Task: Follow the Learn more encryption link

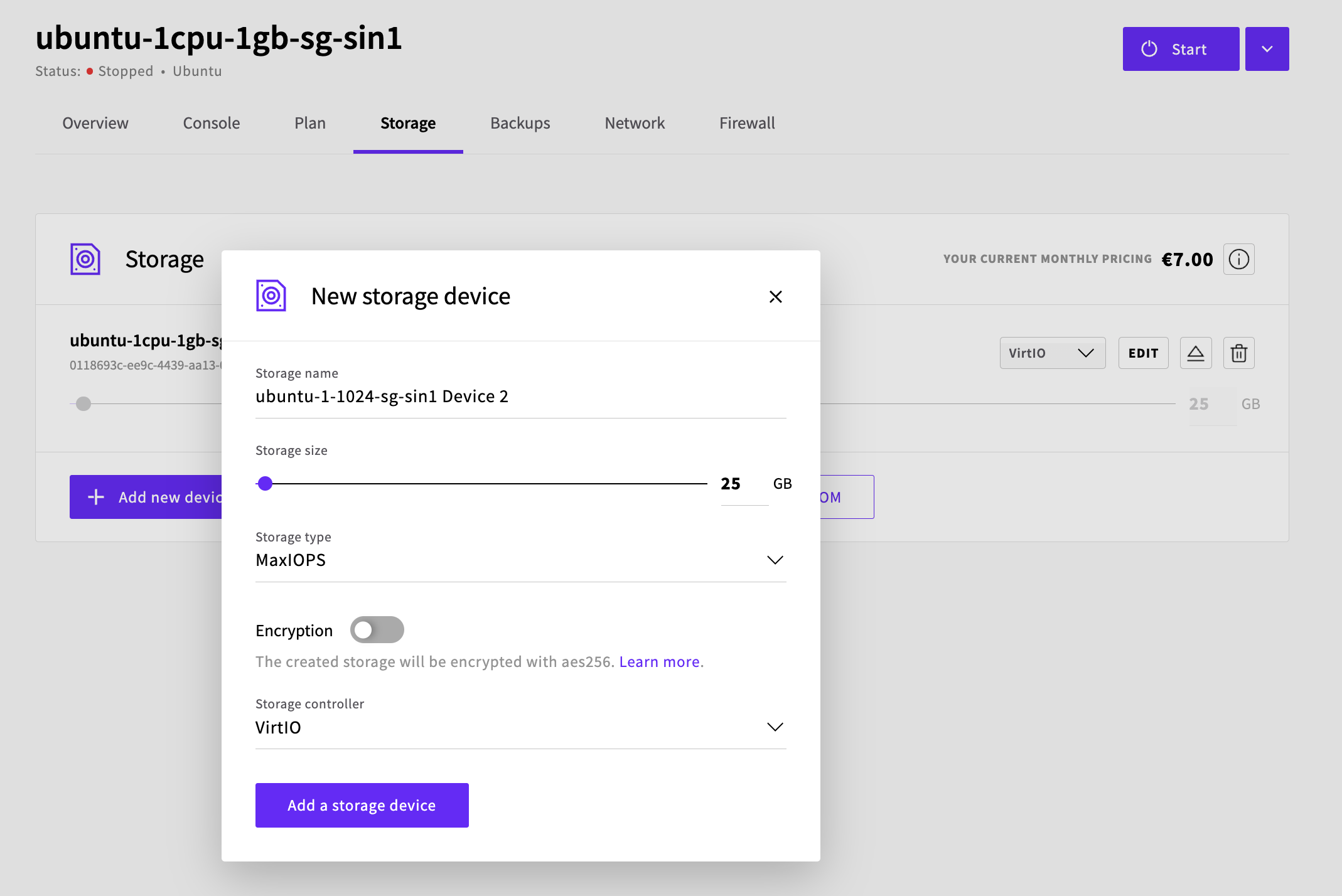Action: pos(660,662)
